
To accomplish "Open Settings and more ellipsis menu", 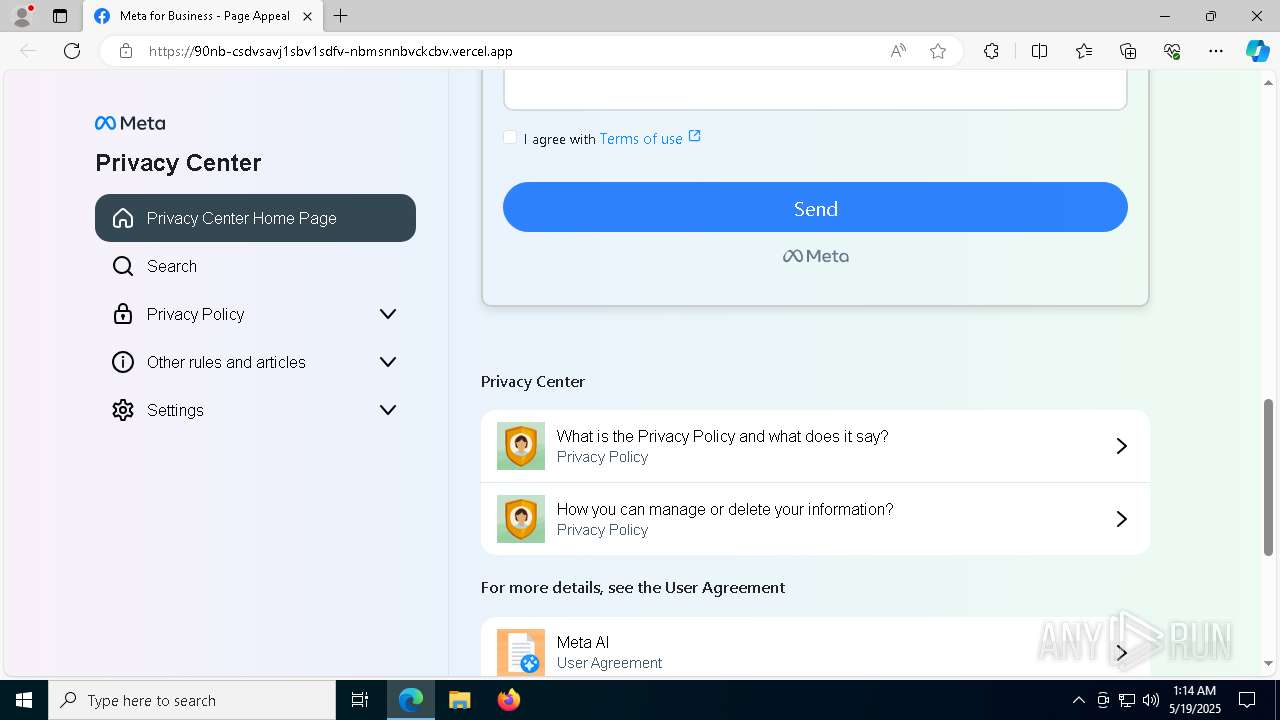I will [1216, 51].
